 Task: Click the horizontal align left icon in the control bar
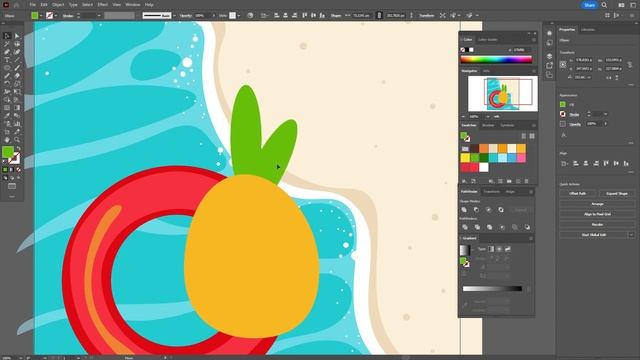(x=277, y=16)
